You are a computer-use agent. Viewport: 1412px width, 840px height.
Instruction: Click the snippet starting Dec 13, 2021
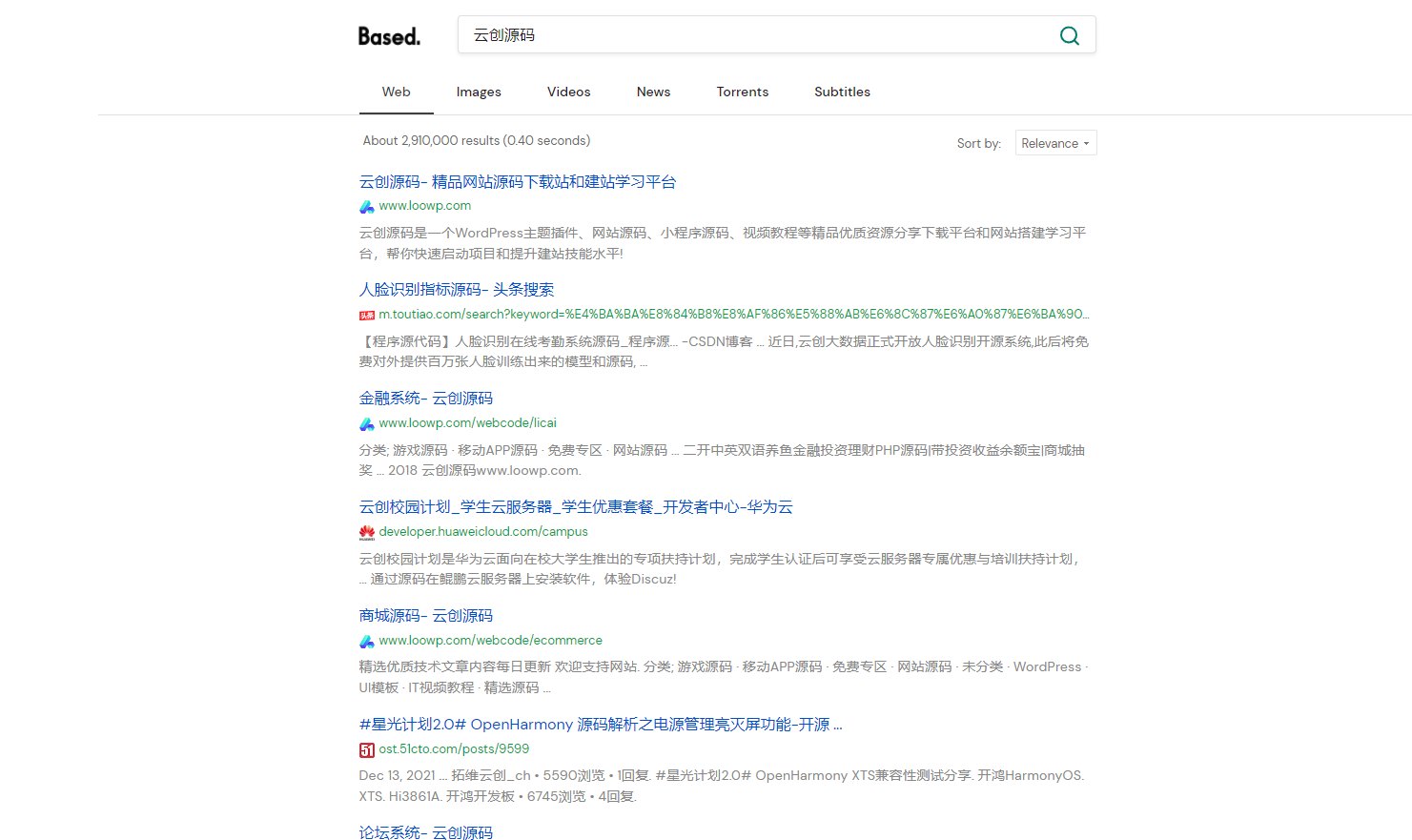[722, 786]
